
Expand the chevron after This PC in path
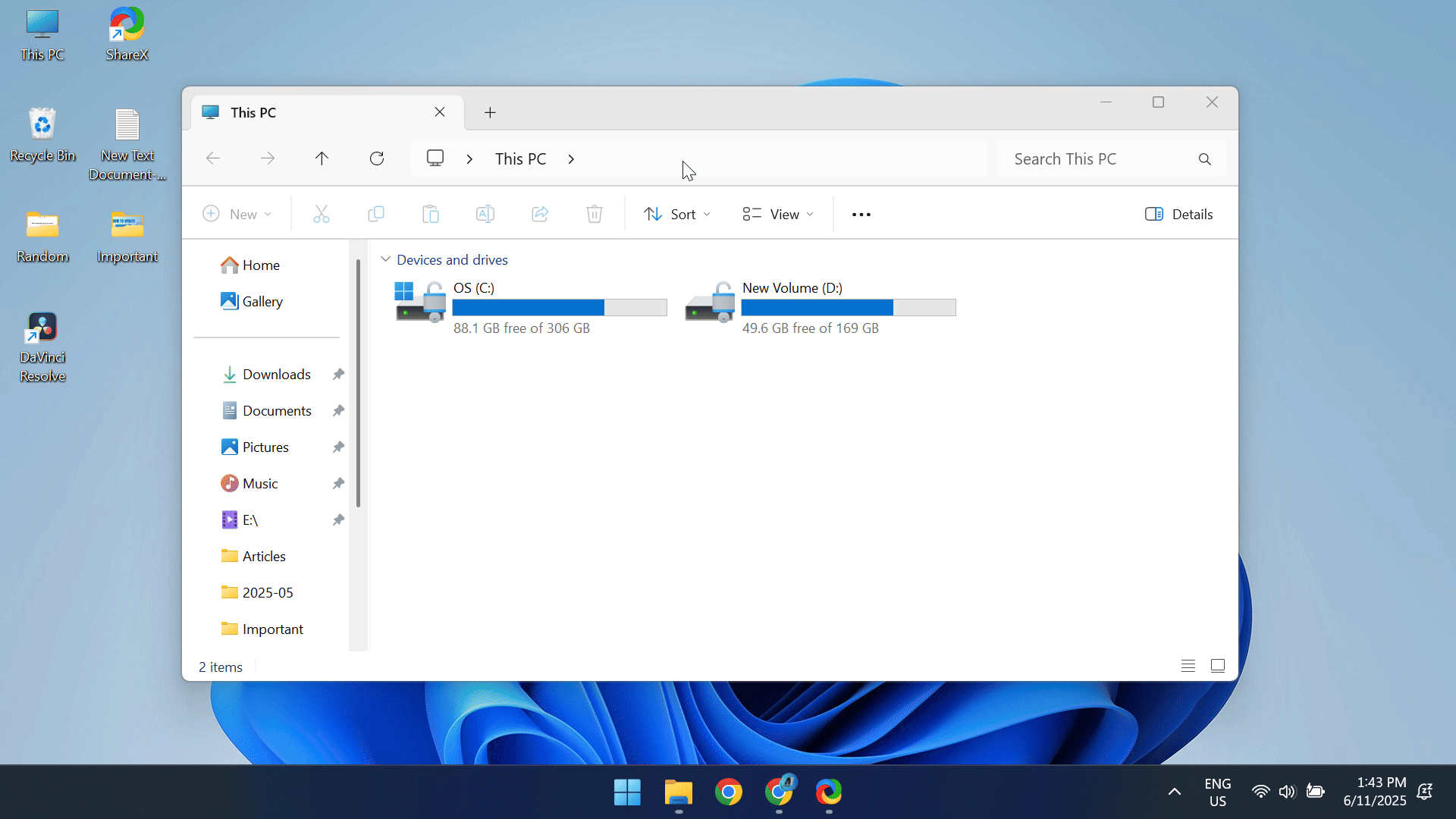pos(571,159)
